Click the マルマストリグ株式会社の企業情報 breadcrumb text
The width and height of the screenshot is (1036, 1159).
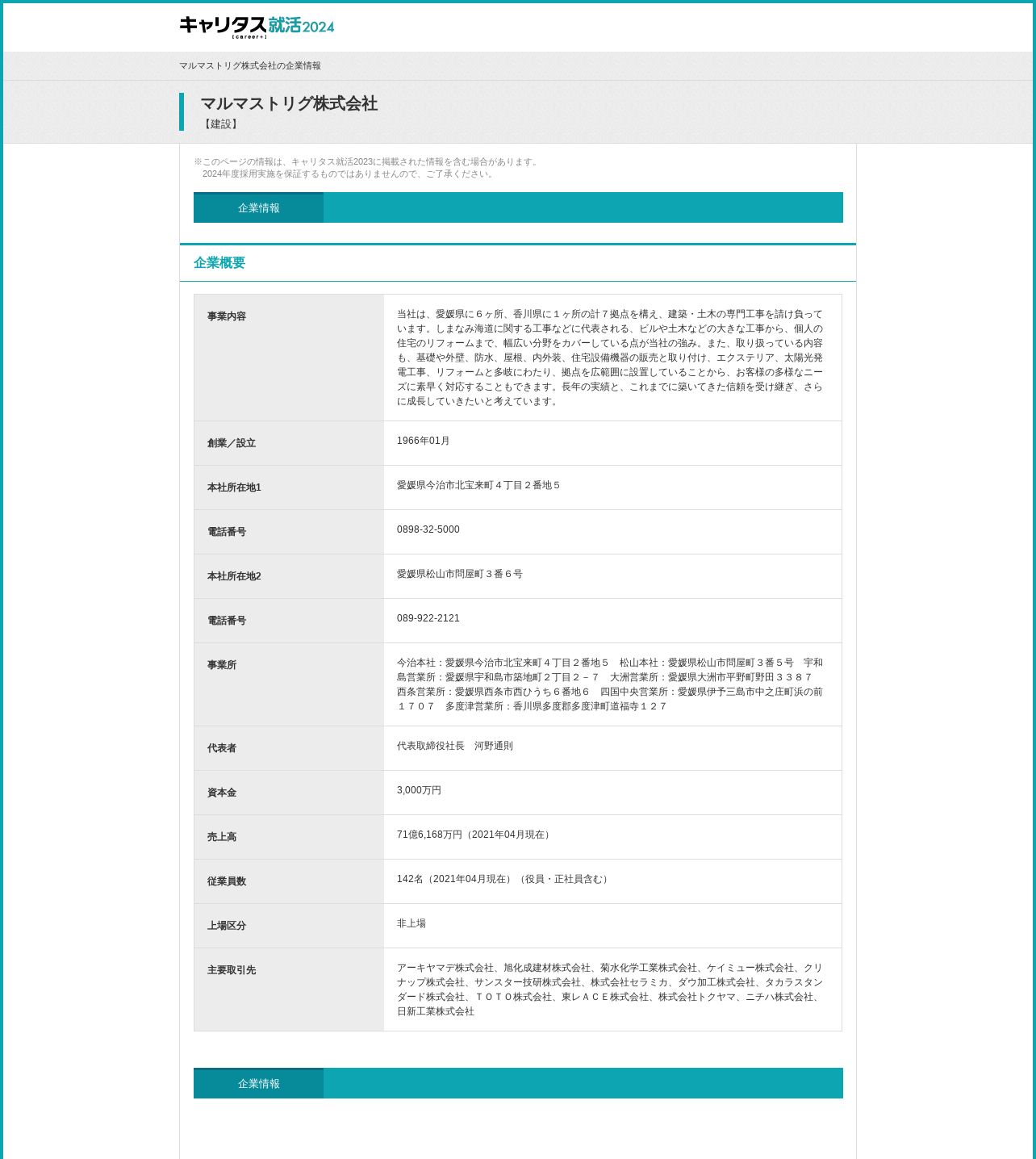[250, 66]
